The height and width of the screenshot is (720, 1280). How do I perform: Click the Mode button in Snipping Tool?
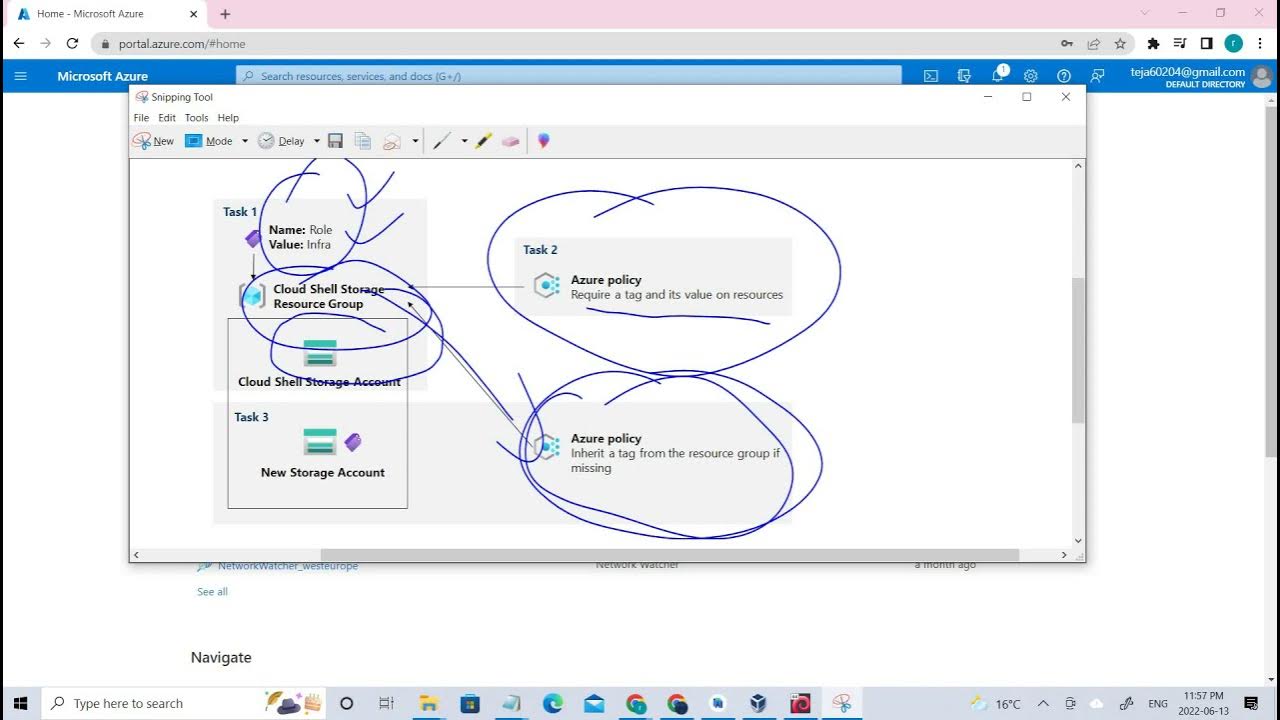210,141
